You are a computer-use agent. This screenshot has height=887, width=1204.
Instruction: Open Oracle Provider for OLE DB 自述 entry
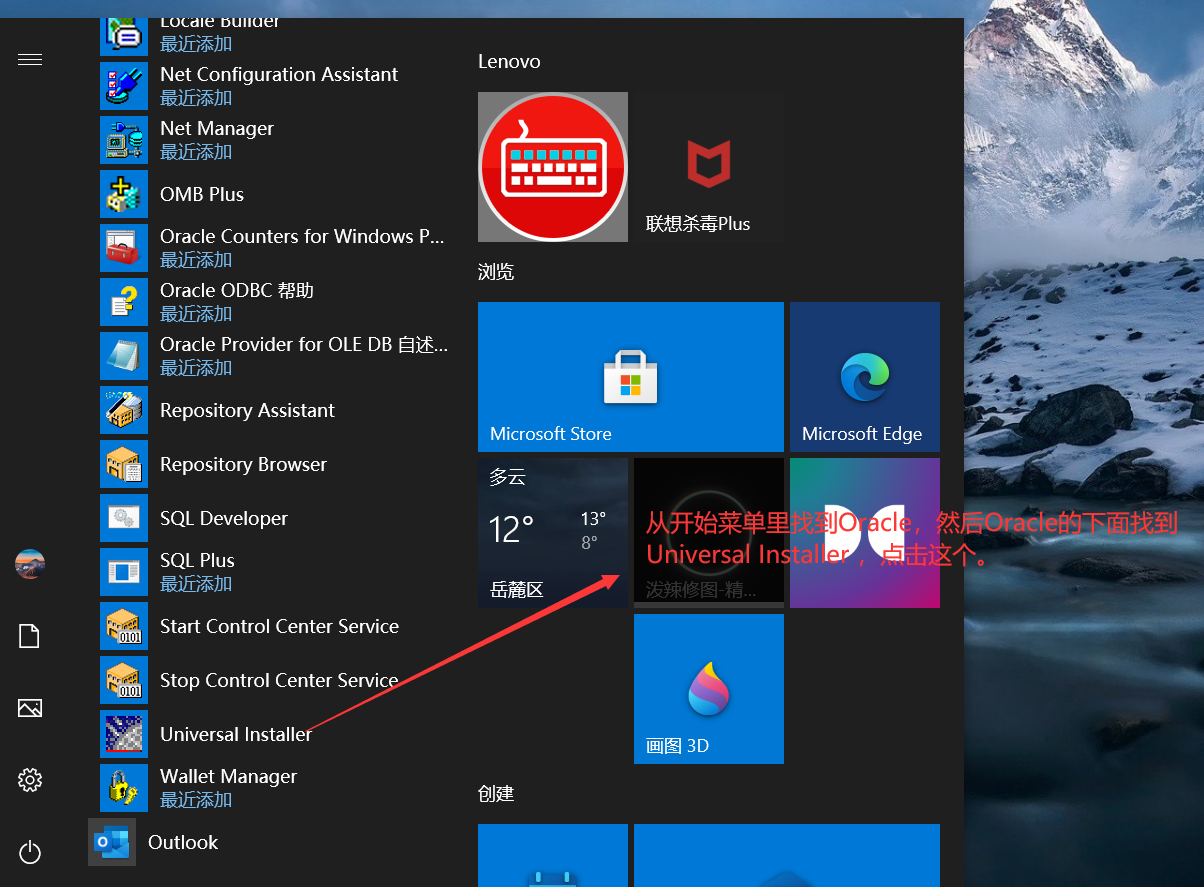pos(276,356)
